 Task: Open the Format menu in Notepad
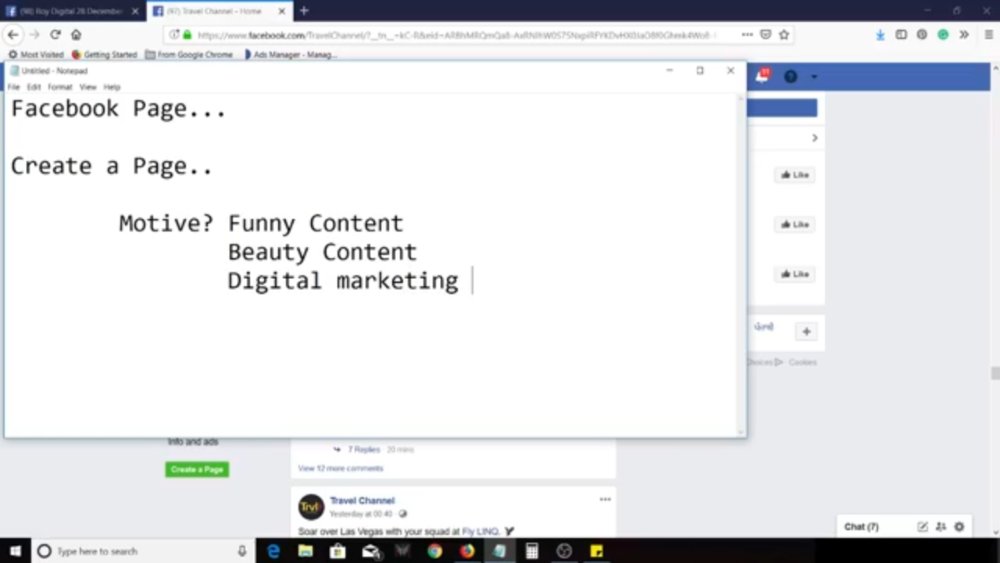point(60,87)
